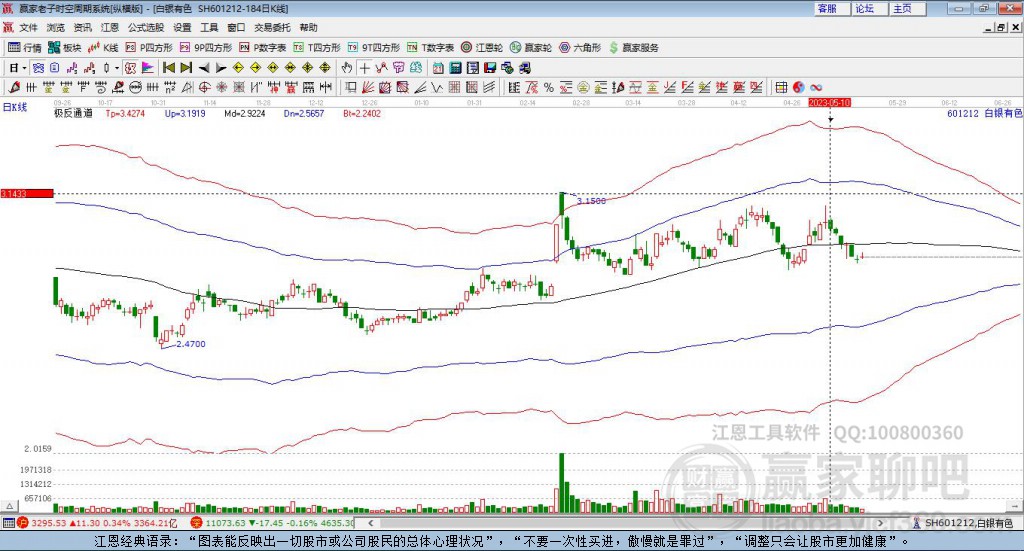Click the status bar table icon

click(x=8, y=523)
